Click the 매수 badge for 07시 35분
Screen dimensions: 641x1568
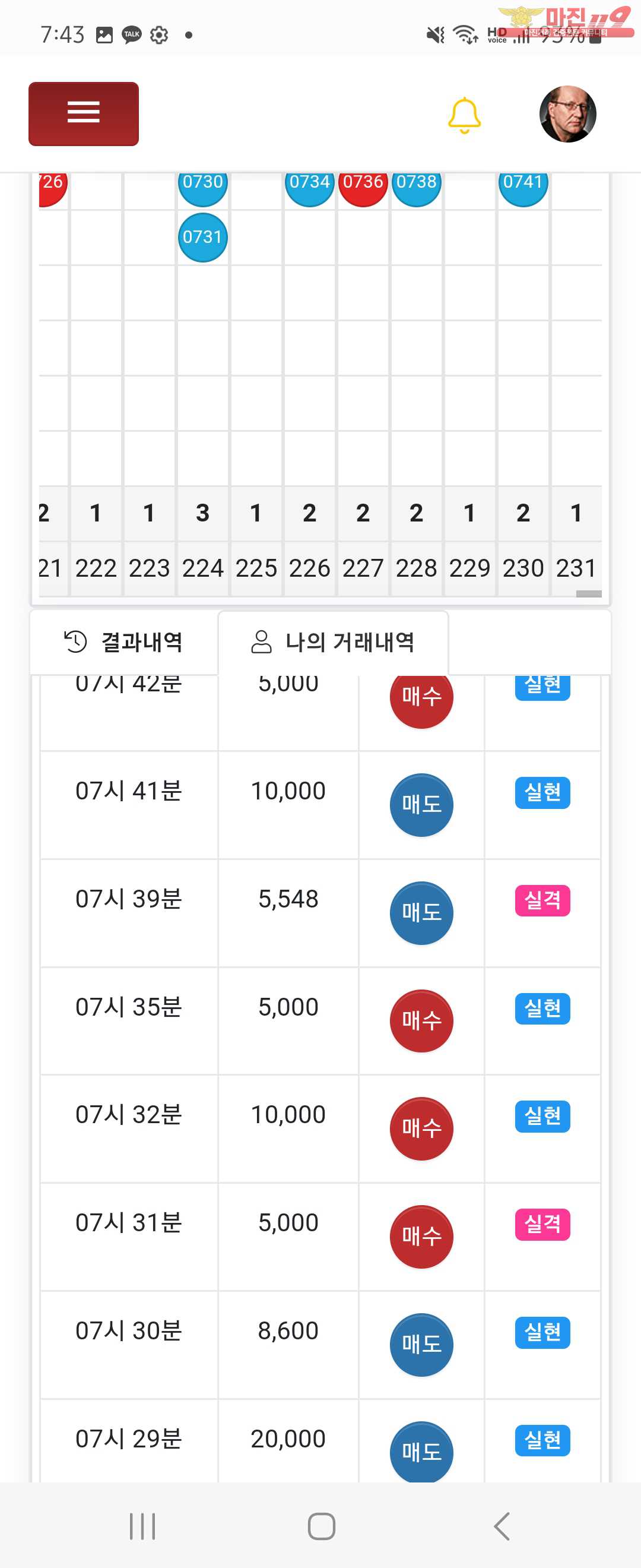coord(421,1021)
